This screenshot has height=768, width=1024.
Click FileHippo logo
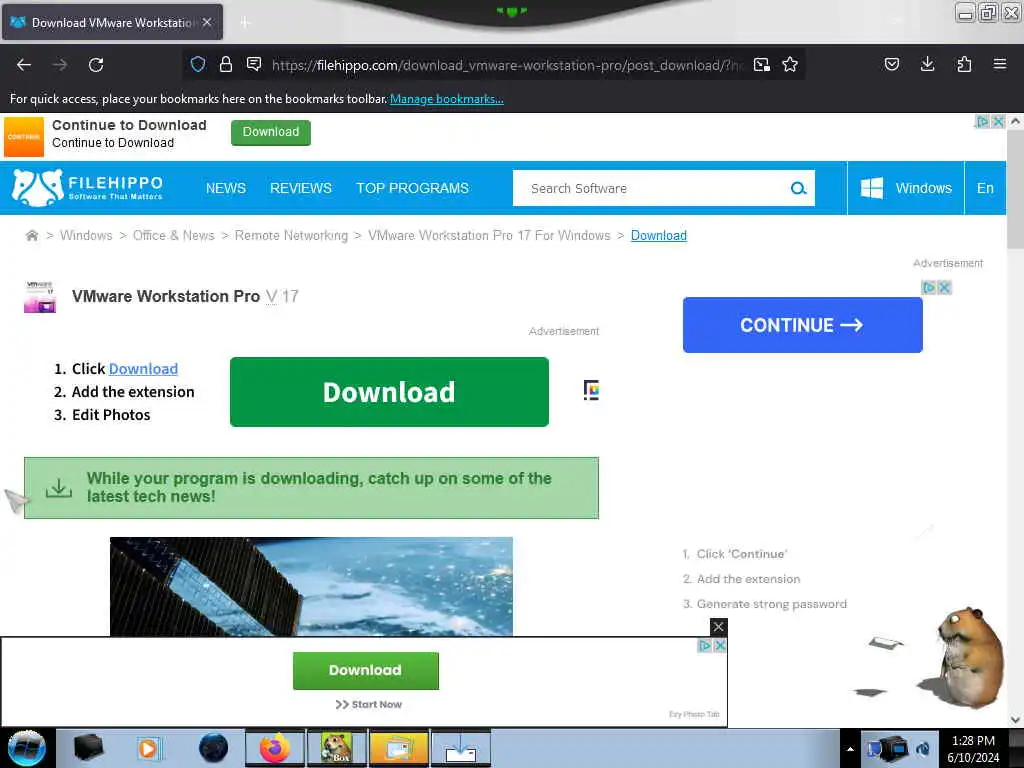click(88, 188)
